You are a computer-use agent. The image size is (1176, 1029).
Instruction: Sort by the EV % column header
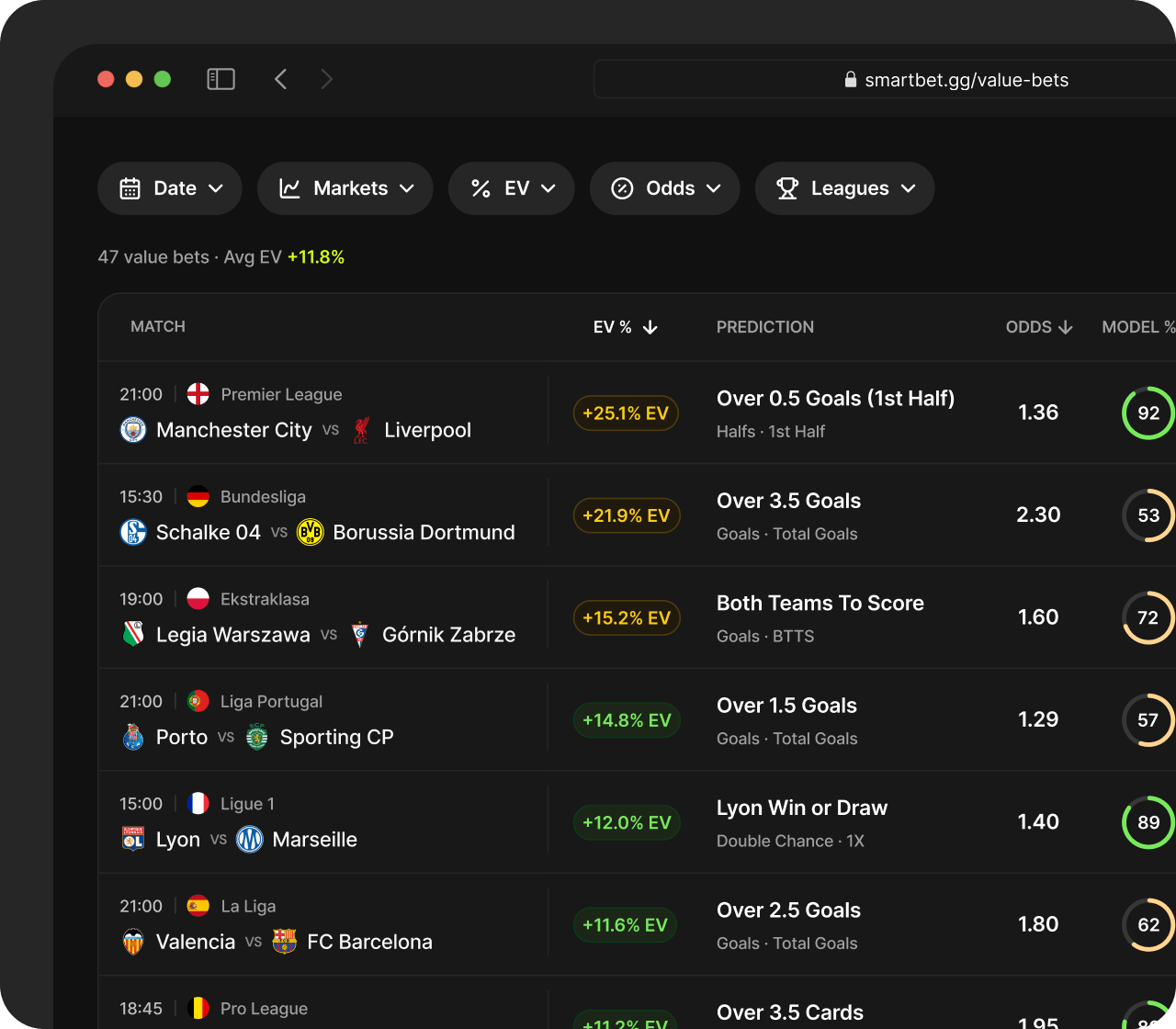(626, 327)
